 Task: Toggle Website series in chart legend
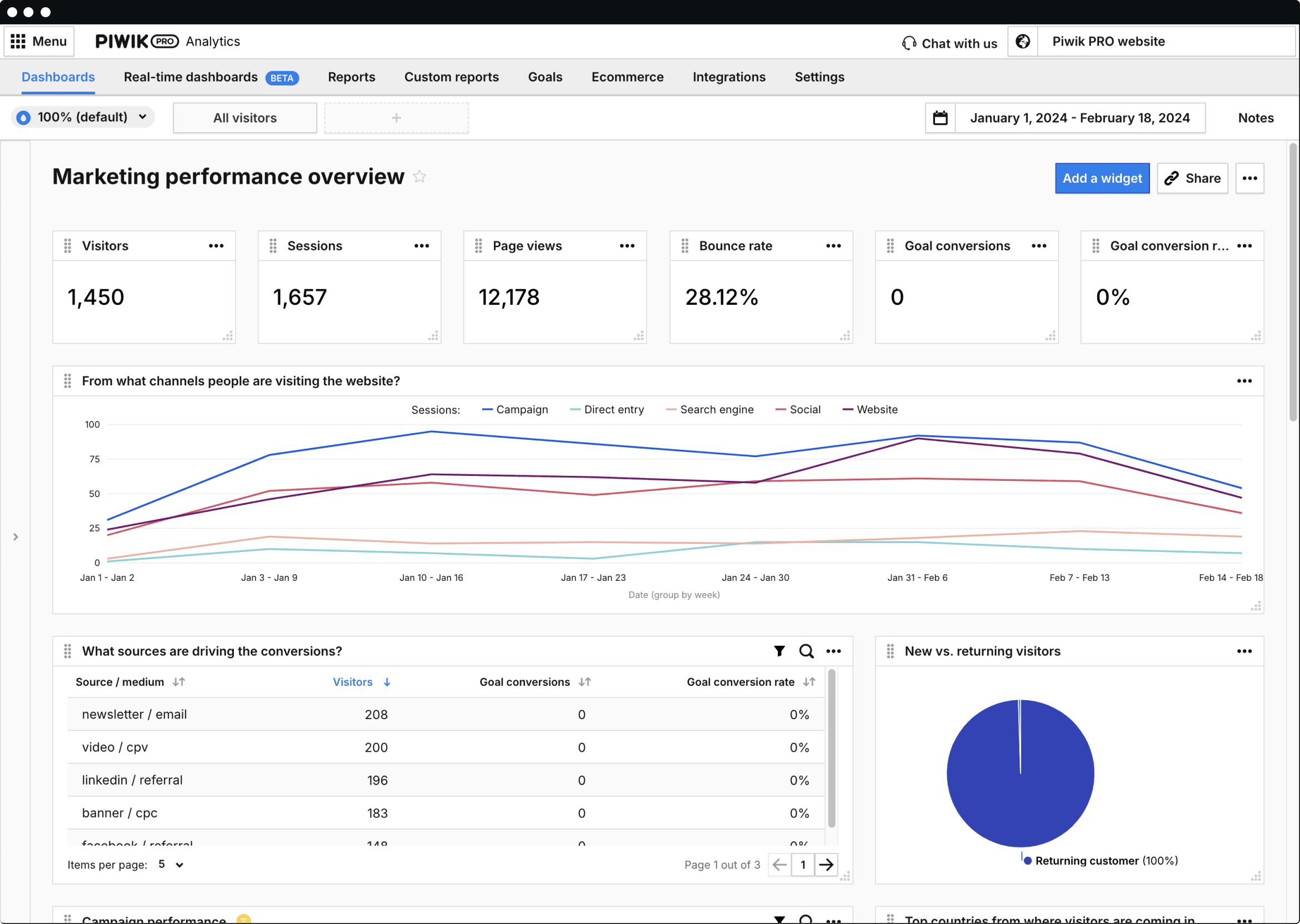[869, 410]
